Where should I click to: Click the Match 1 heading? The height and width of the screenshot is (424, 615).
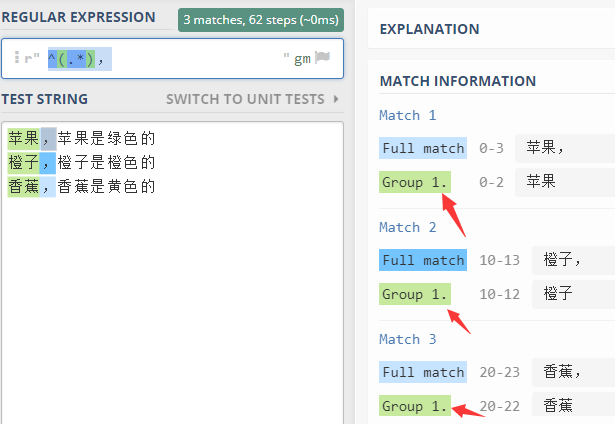click(408, 115)
